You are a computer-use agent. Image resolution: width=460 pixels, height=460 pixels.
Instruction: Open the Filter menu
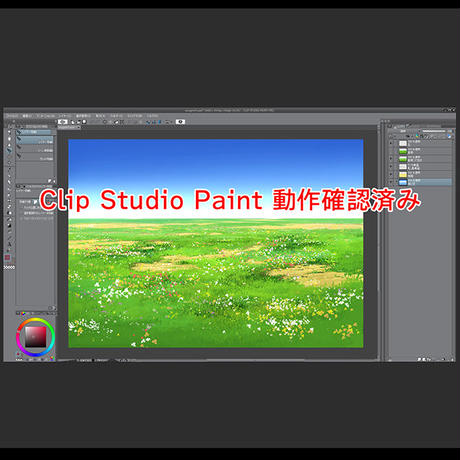116,116
